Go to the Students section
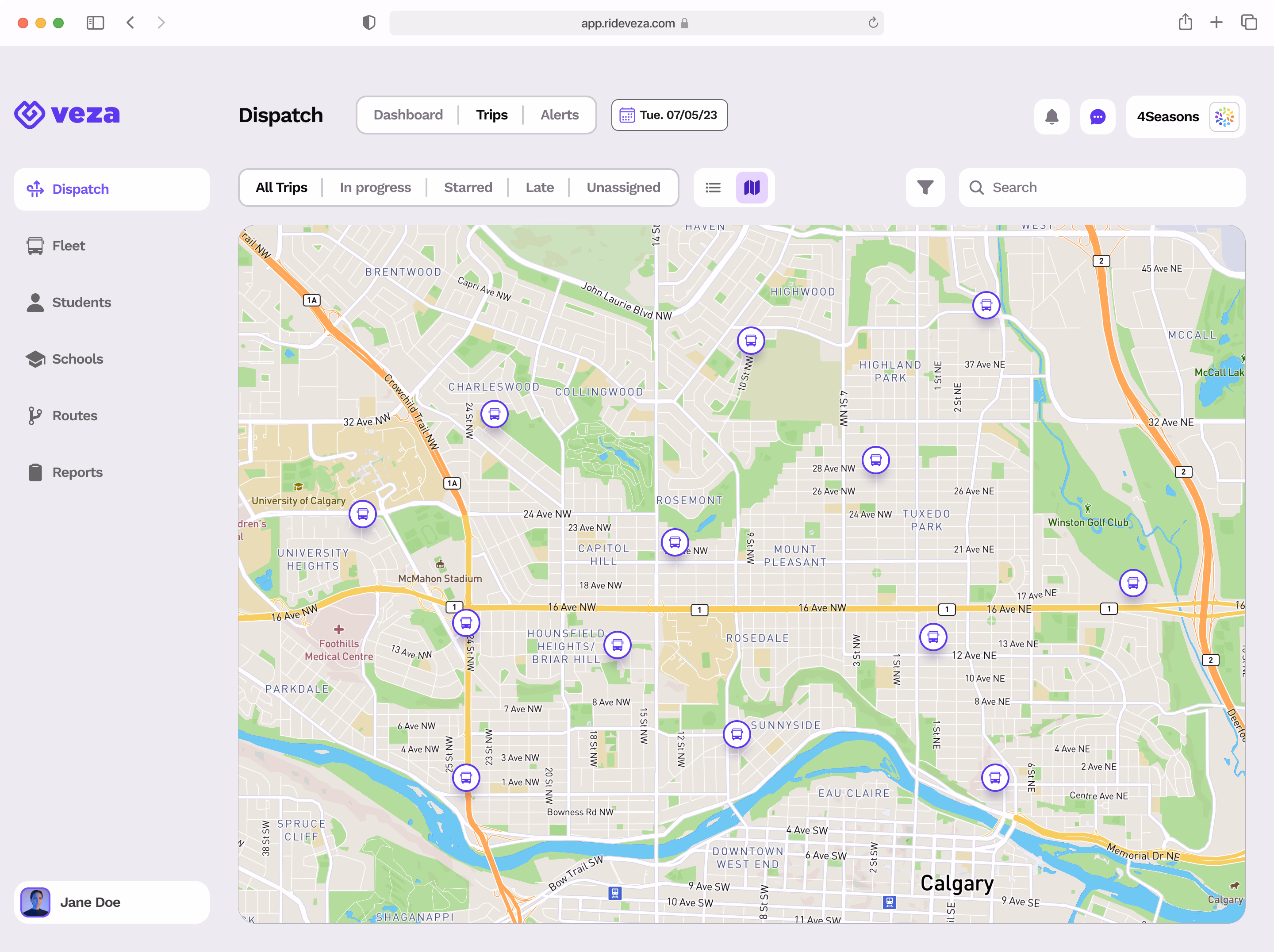 pyautogui.click(x=112, y=302)
